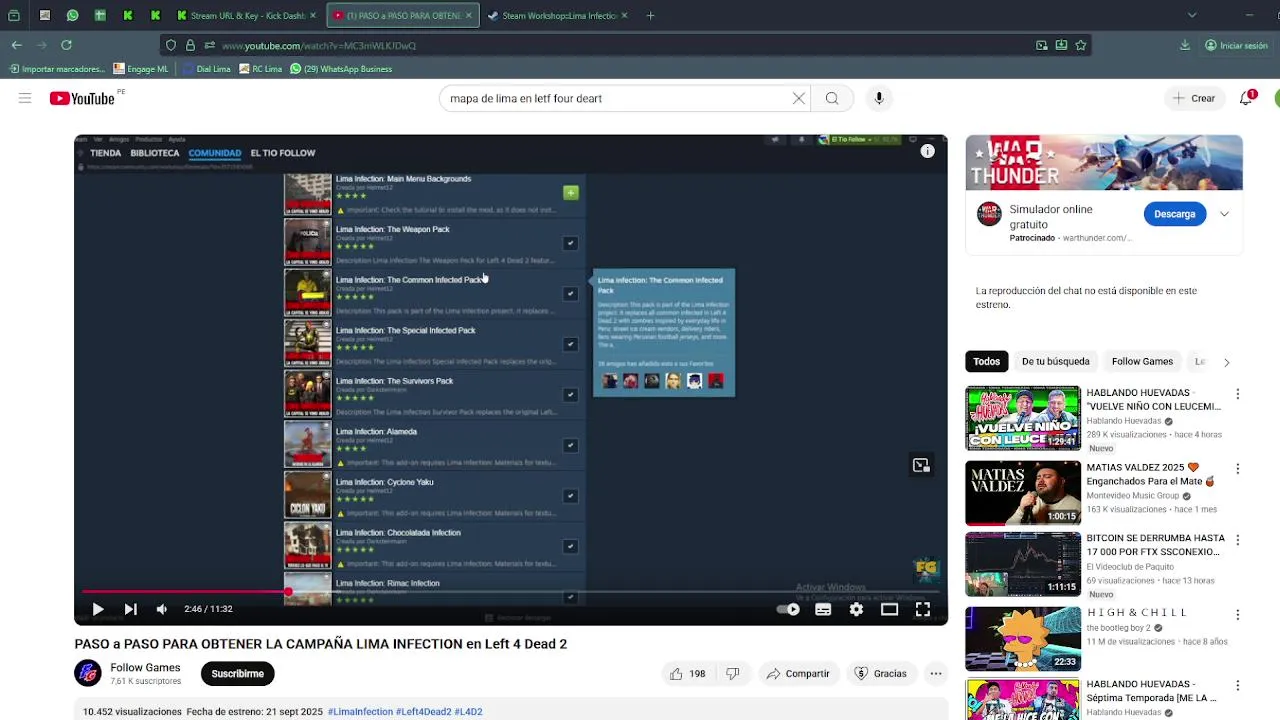
Task: Open options for BITCOIN SE DERRUMBA video
Action: [1237, 540]
